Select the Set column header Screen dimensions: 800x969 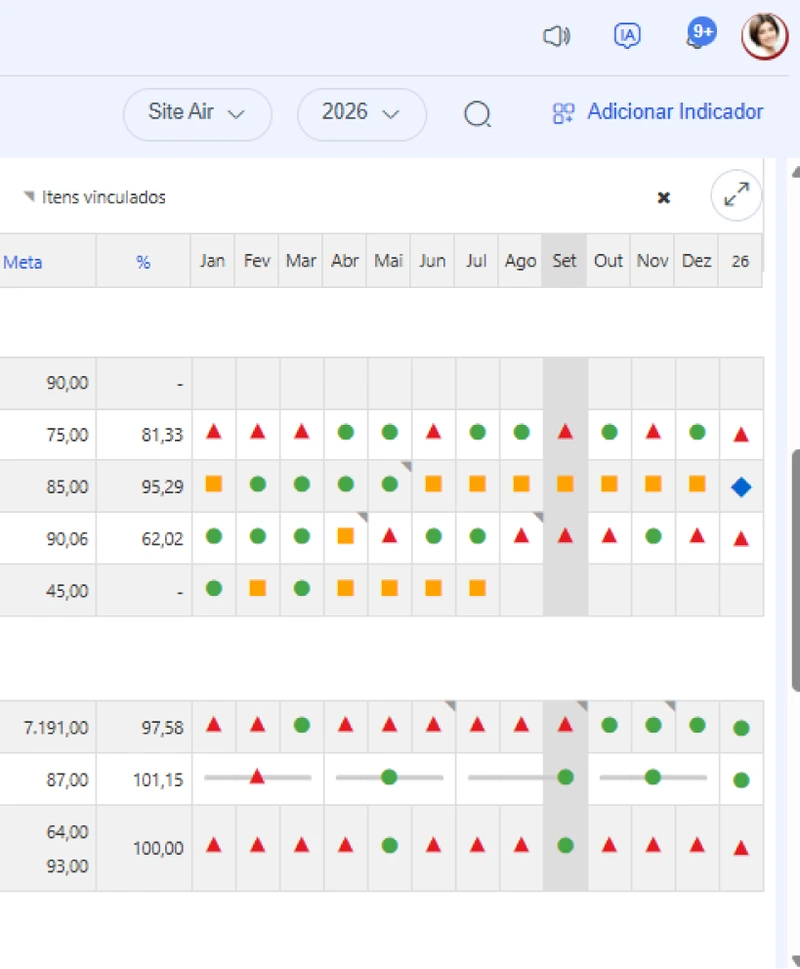565,261
